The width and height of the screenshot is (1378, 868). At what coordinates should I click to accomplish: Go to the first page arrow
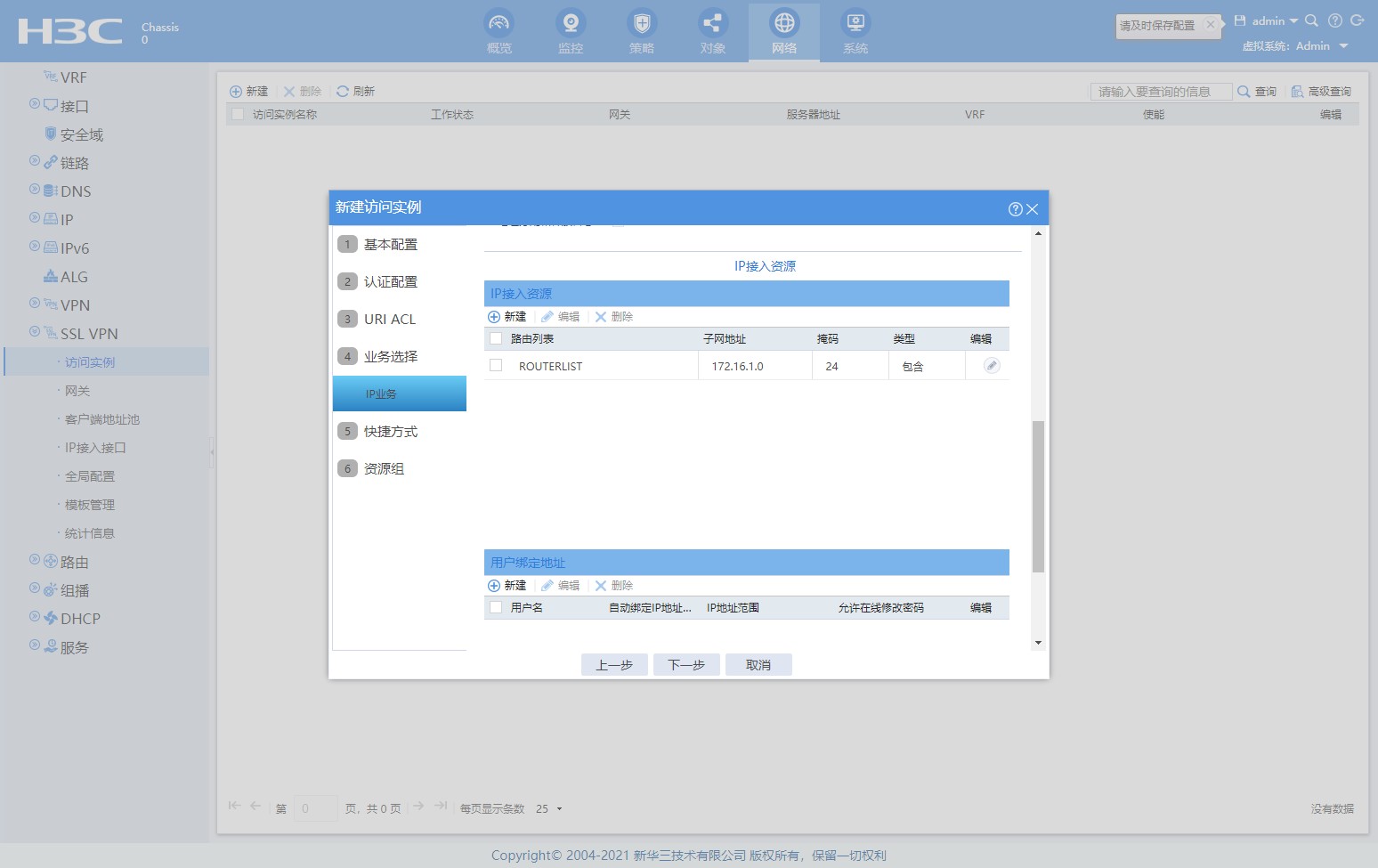pos(234,806)
